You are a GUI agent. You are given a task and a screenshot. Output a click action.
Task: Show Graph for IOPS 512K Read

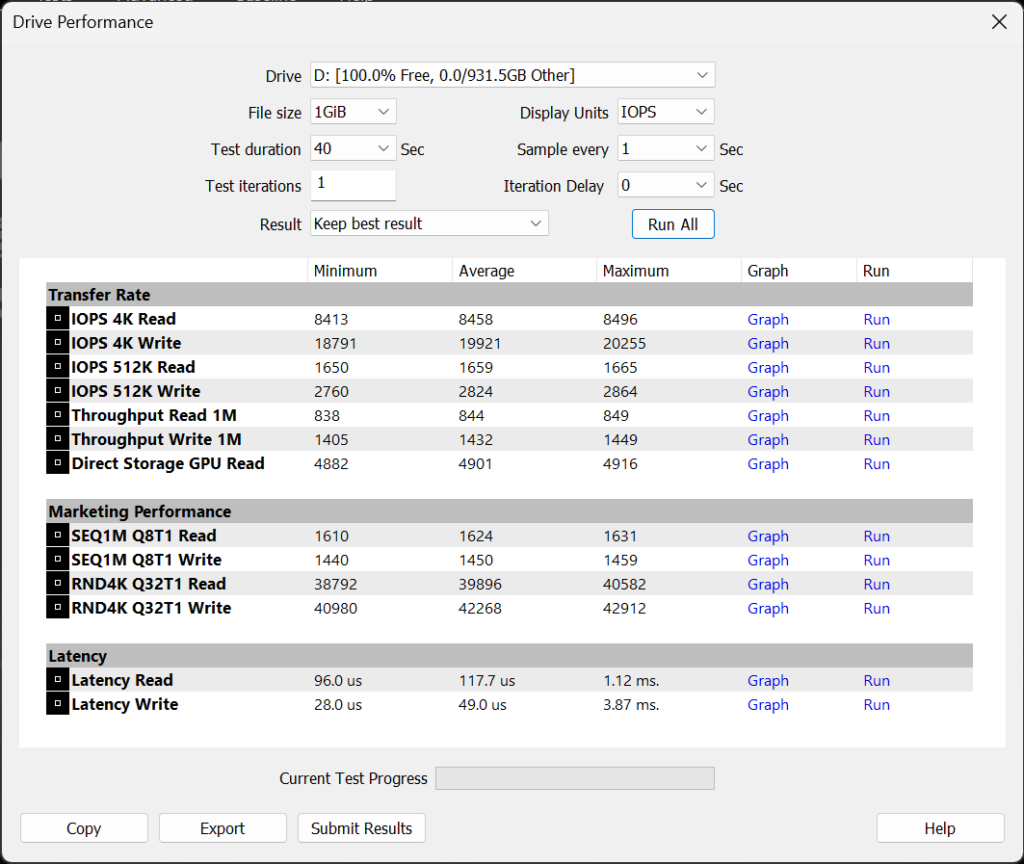768,368
